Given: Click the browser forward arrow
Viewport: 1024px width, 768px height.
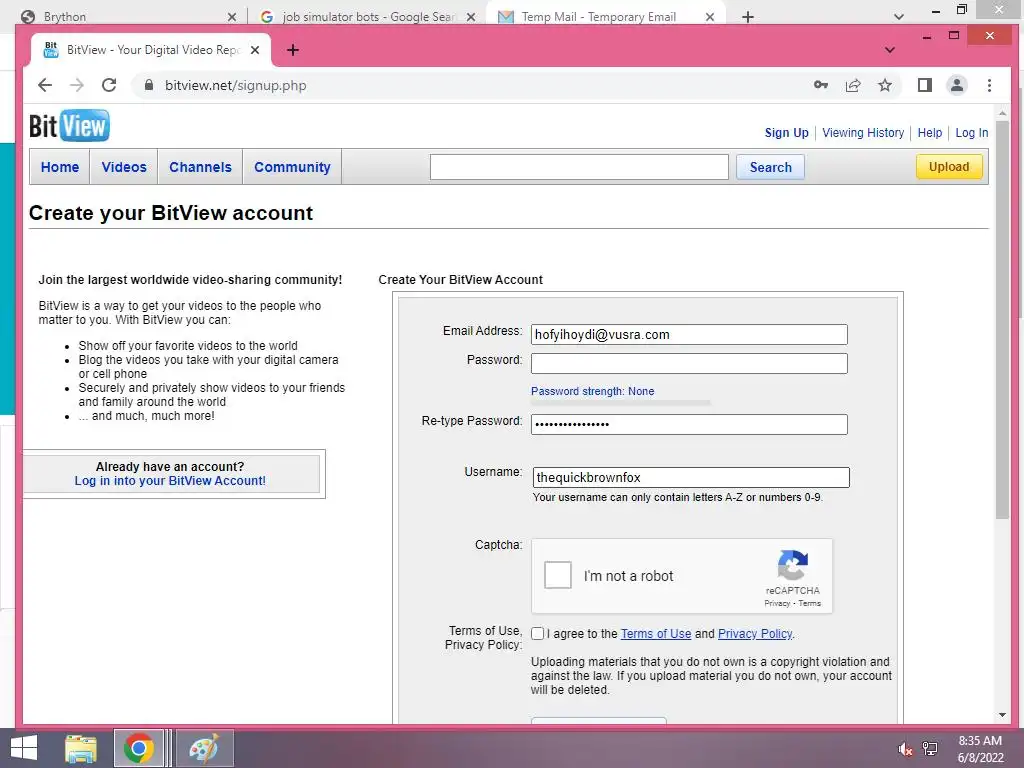Looking at the screenshot, I should pyautogui.click(x=76, y=85).
